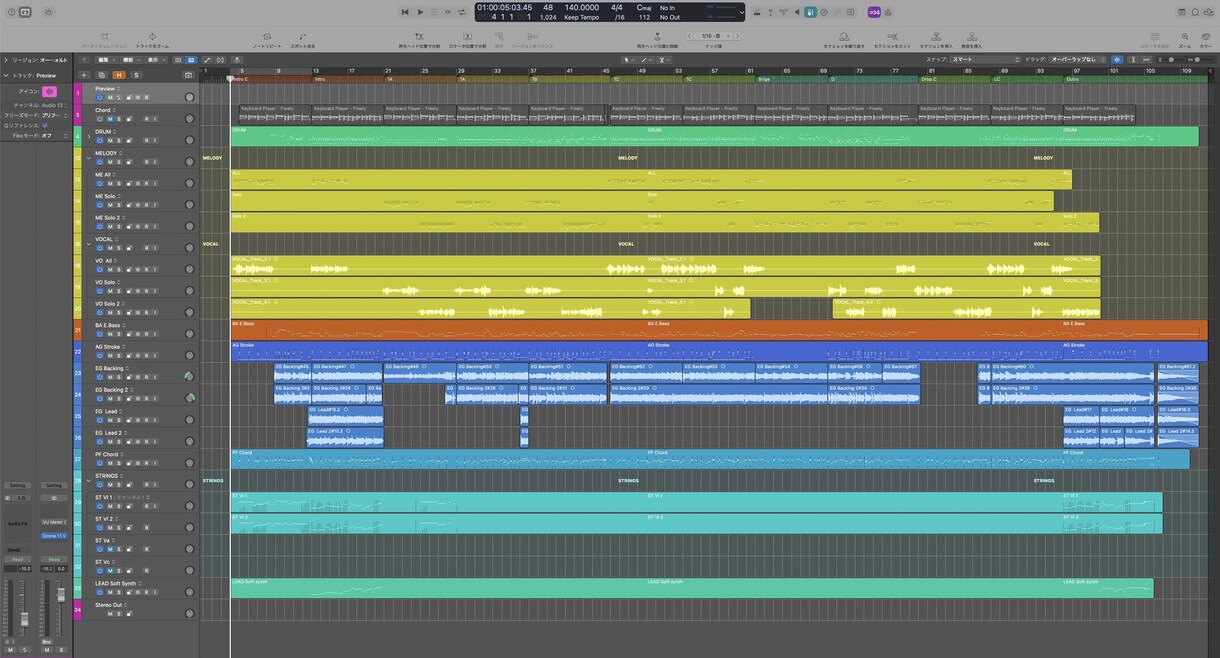Click the tempo value 140.0000
1220x658 pixels.
[x=582, y=7]
